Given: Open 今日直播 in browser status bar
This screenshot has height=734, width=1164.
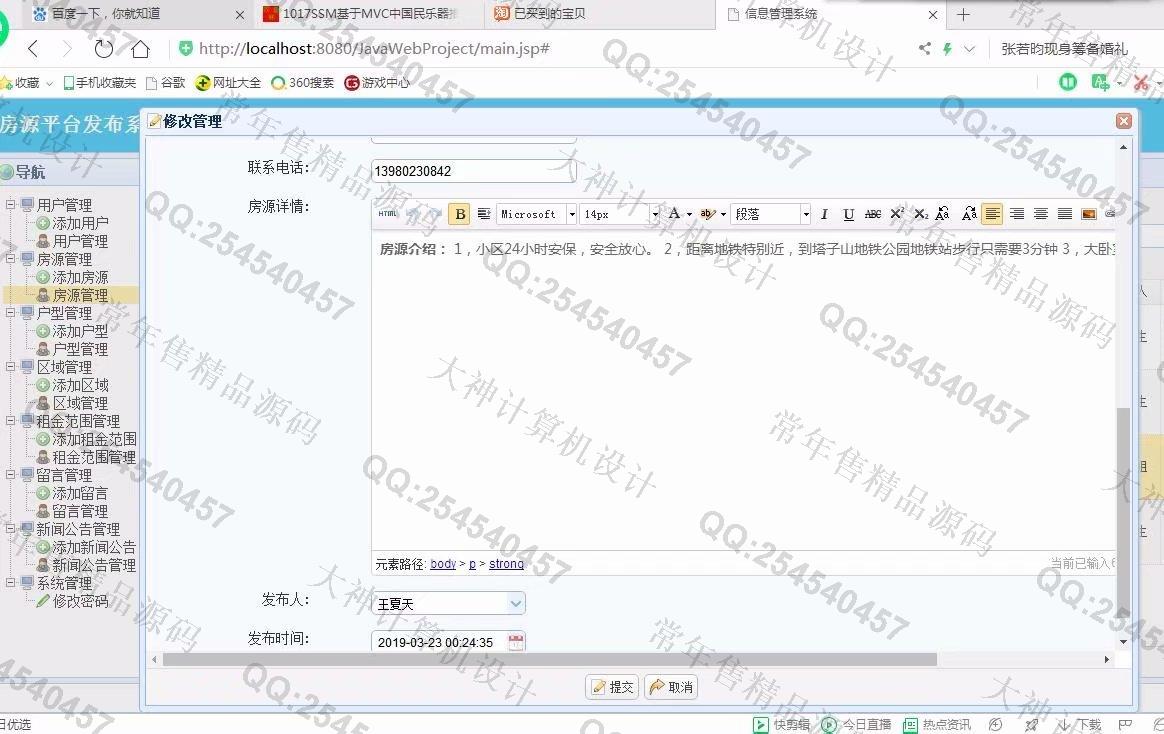Looking at the screenshot, I should click(857, 725).
